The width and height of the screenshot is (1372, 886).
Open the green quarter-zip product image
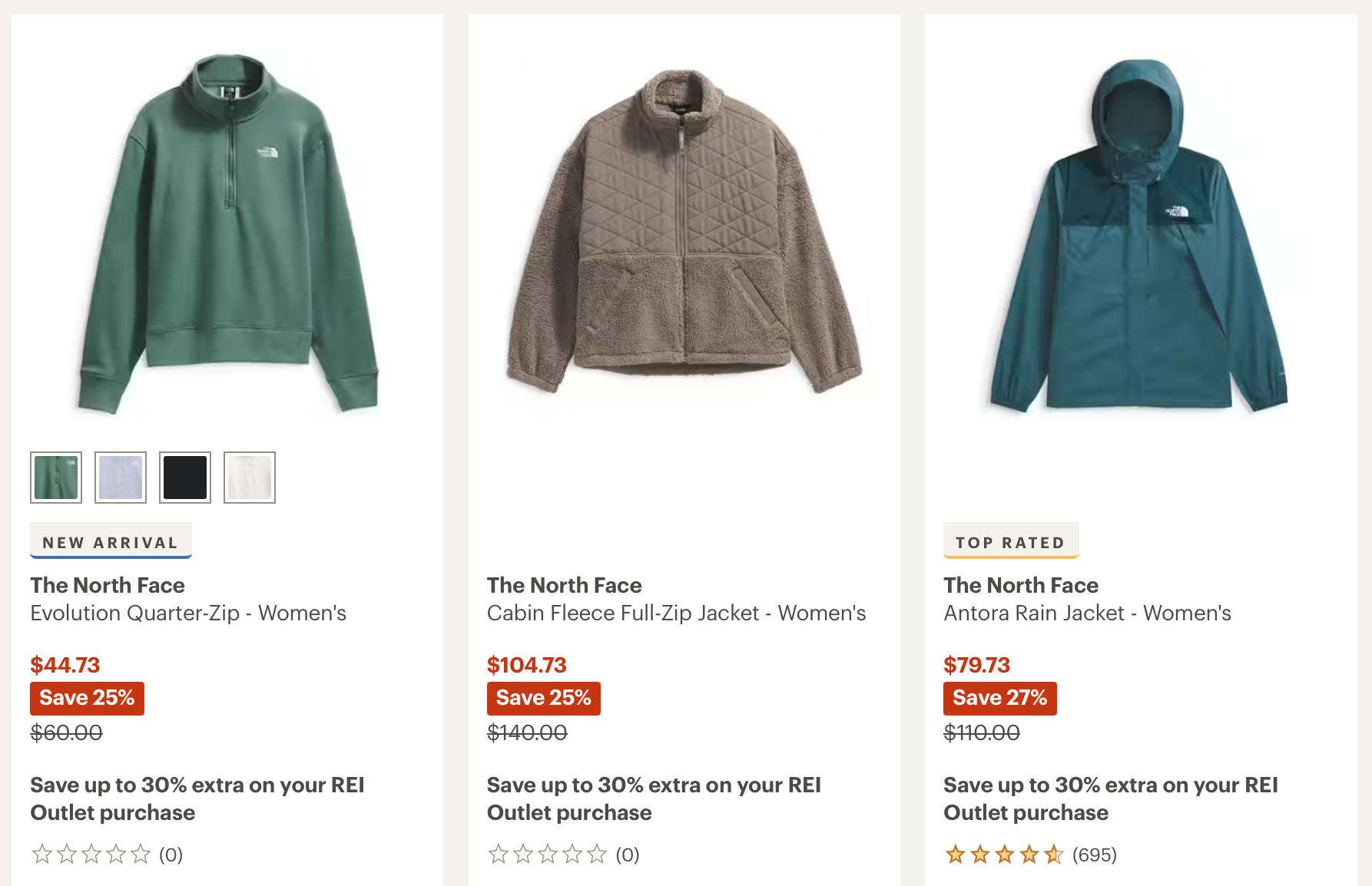228,234
